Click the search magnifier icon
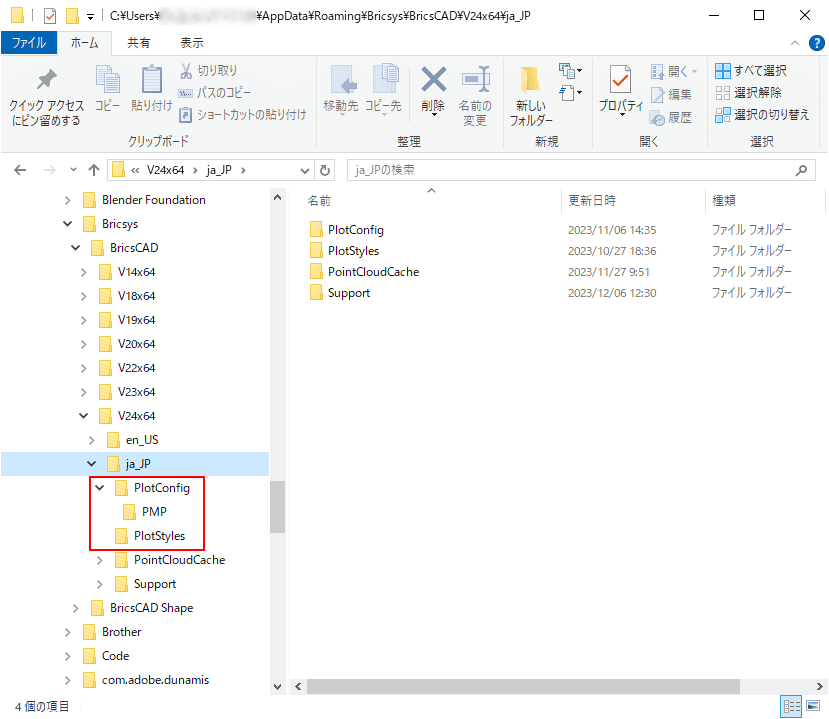Viewport: 829px width, 719px height. 802,170
